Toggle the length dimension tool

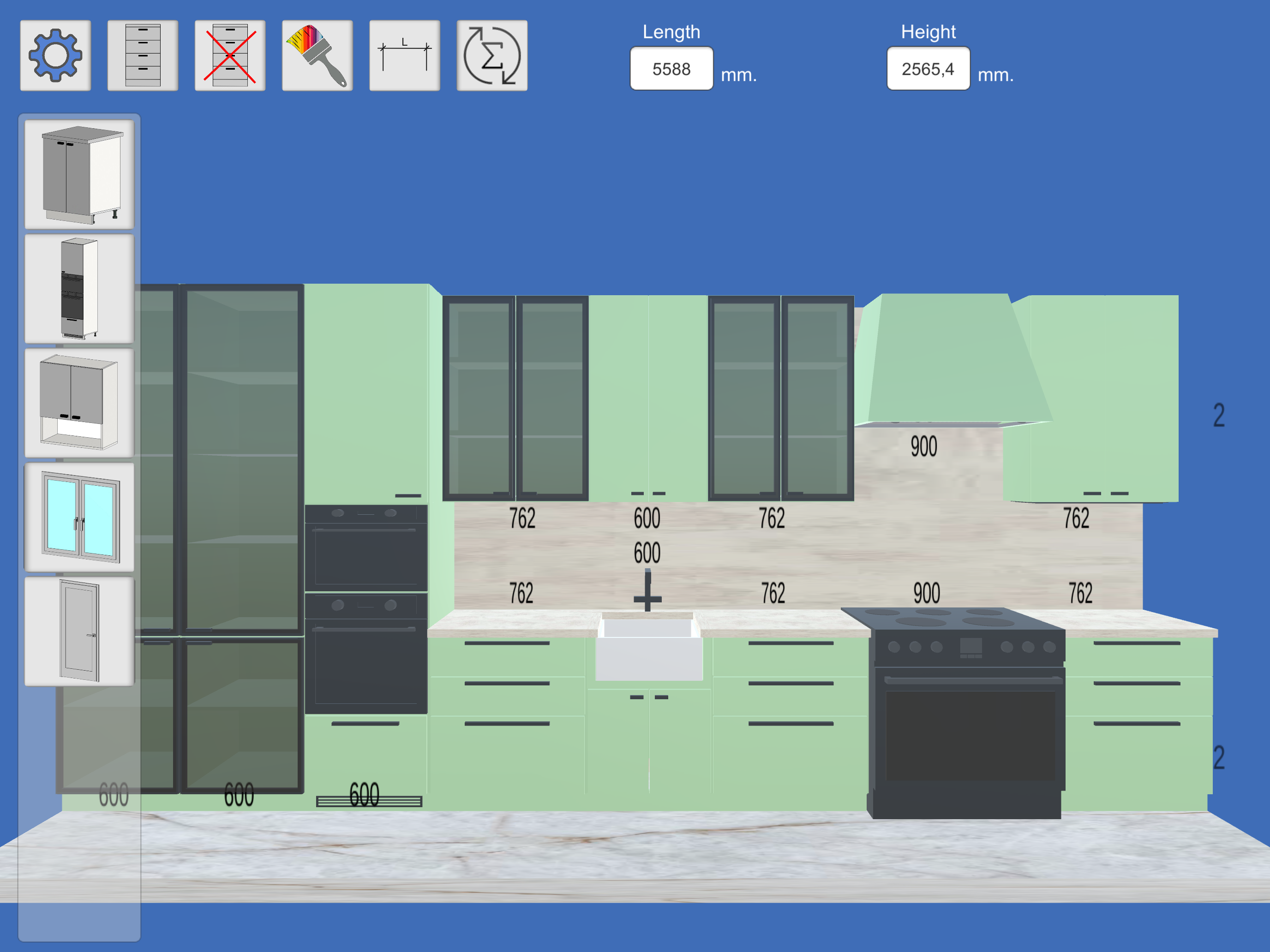tap(404, 56)
